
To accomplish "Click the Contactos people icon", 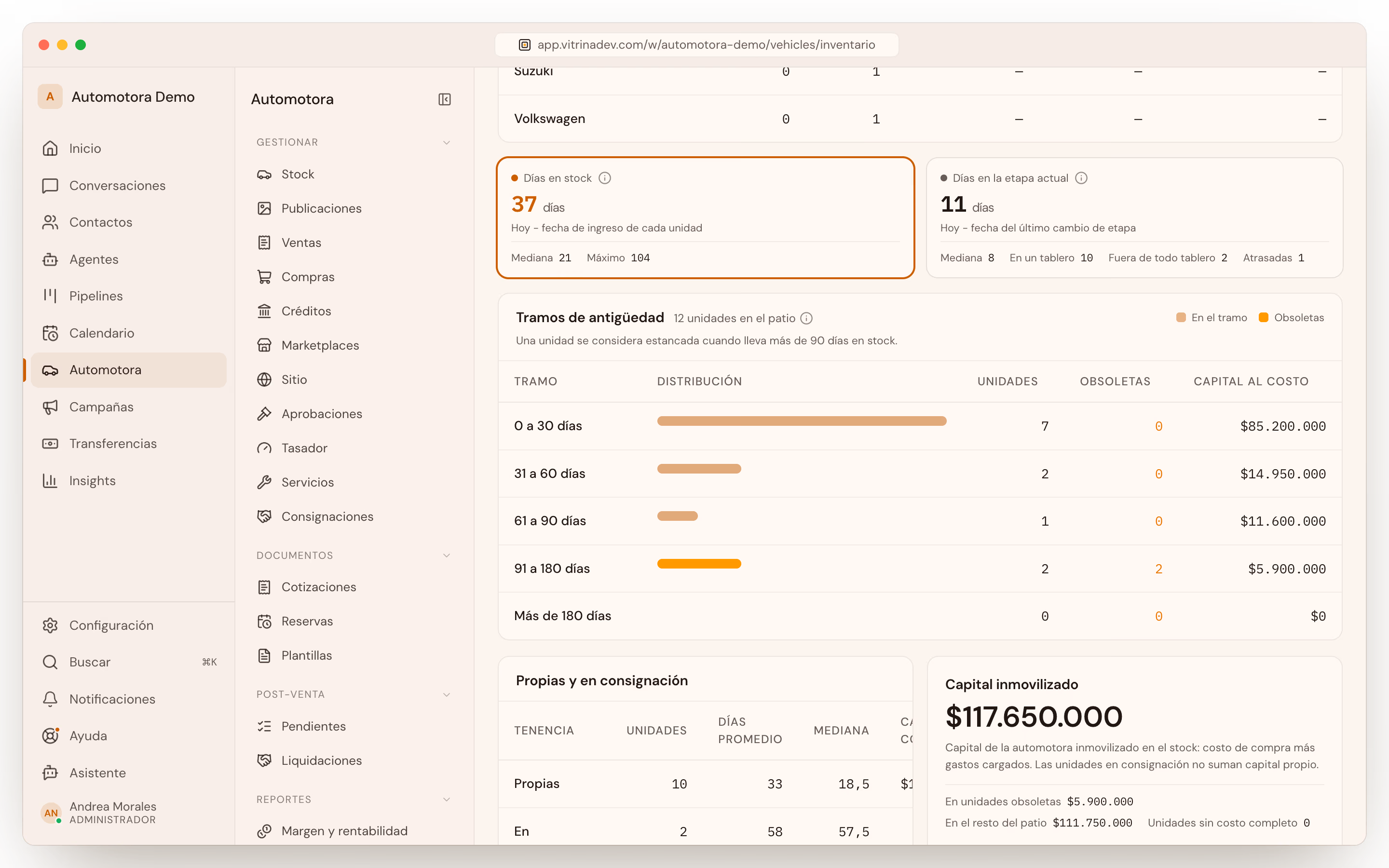I will click(50, 222).
